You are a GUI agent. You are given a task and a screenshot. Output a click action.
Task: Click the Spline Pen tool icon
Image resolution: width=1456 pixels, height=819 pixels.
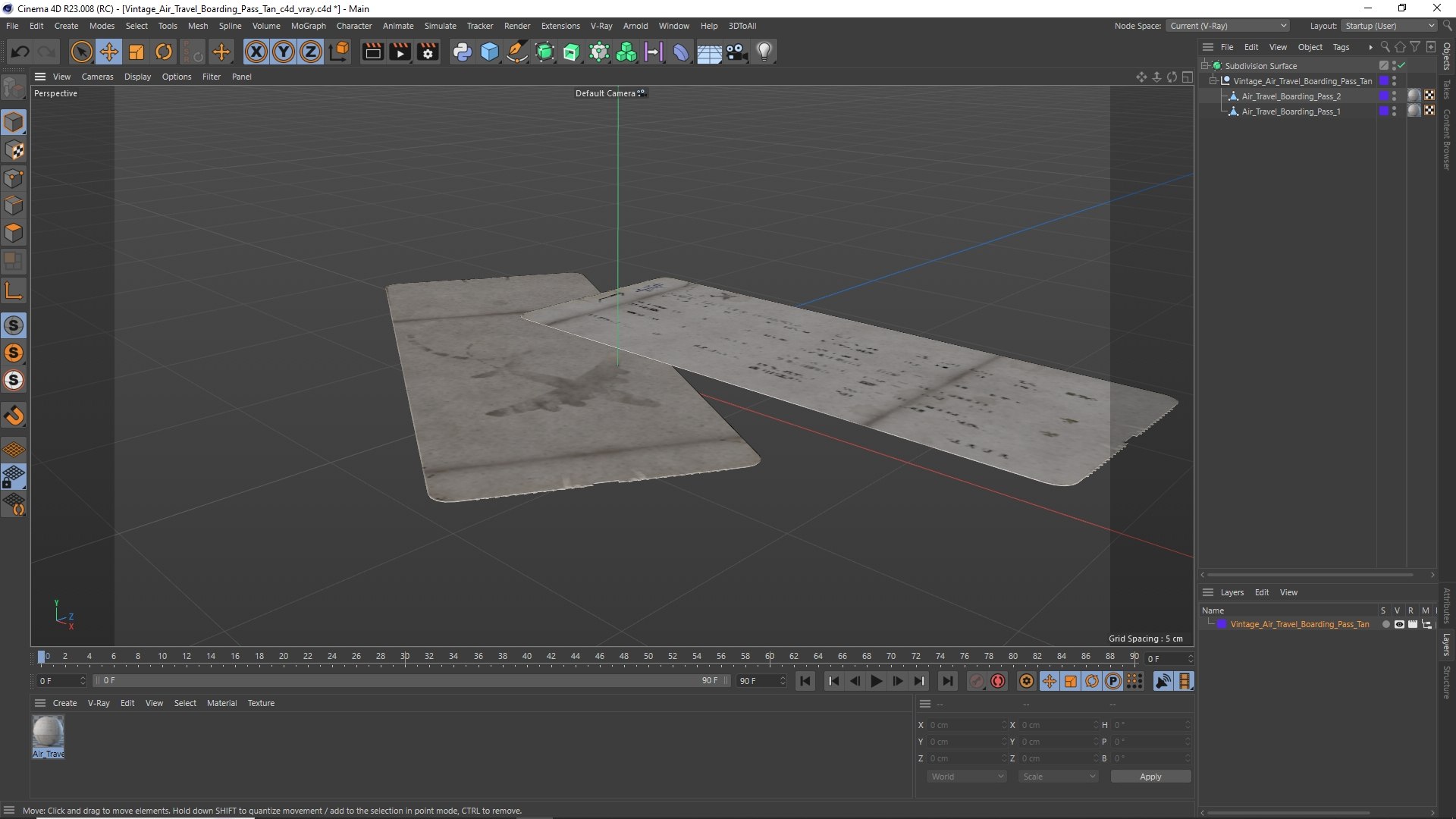click(517, 52)
